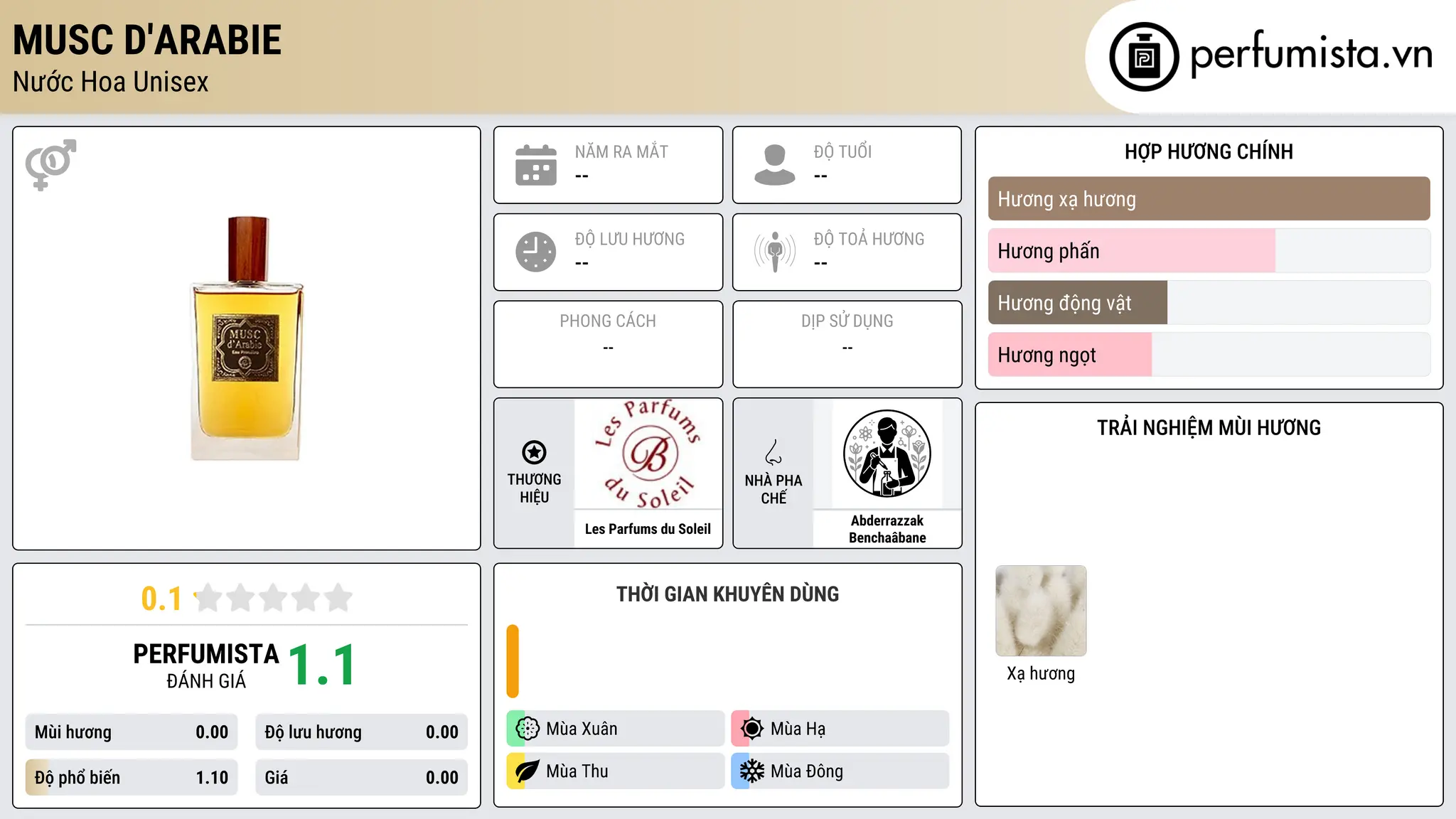Image resolution: width=1456 pixels, height=819 pixels.
Task: Click the Độ phổ biến score row
Action: (132, 778)
